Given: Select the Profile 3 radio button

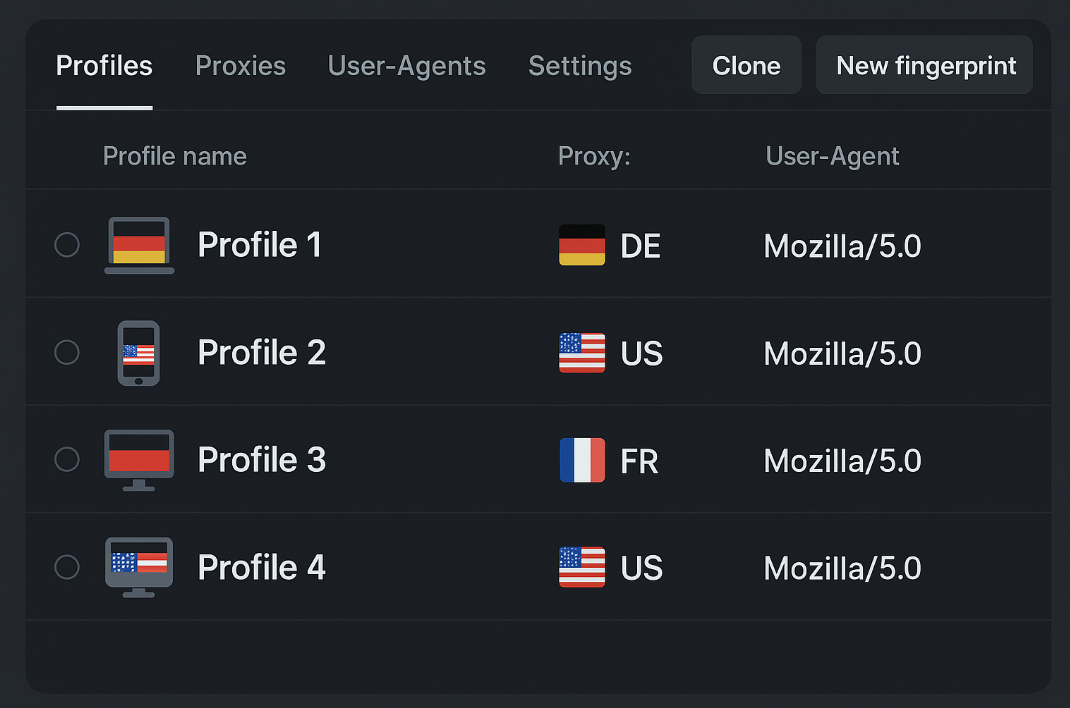Looking at the screenshot, I should pos(67,460).
